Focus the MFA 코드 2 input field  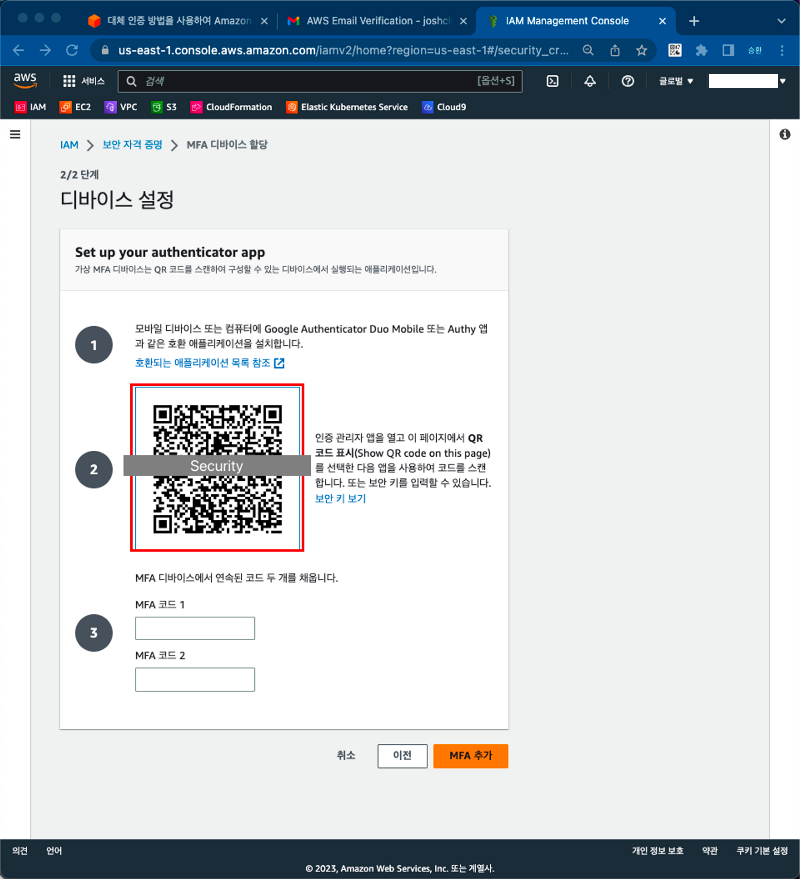(195, 679)
